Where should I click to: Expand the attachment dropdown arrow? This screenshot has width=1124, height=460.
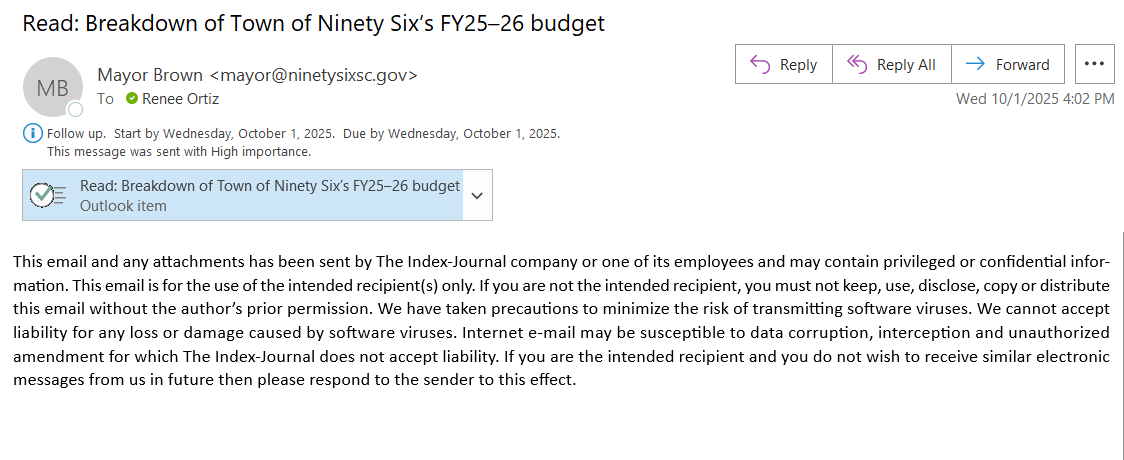tap(477, 195)
